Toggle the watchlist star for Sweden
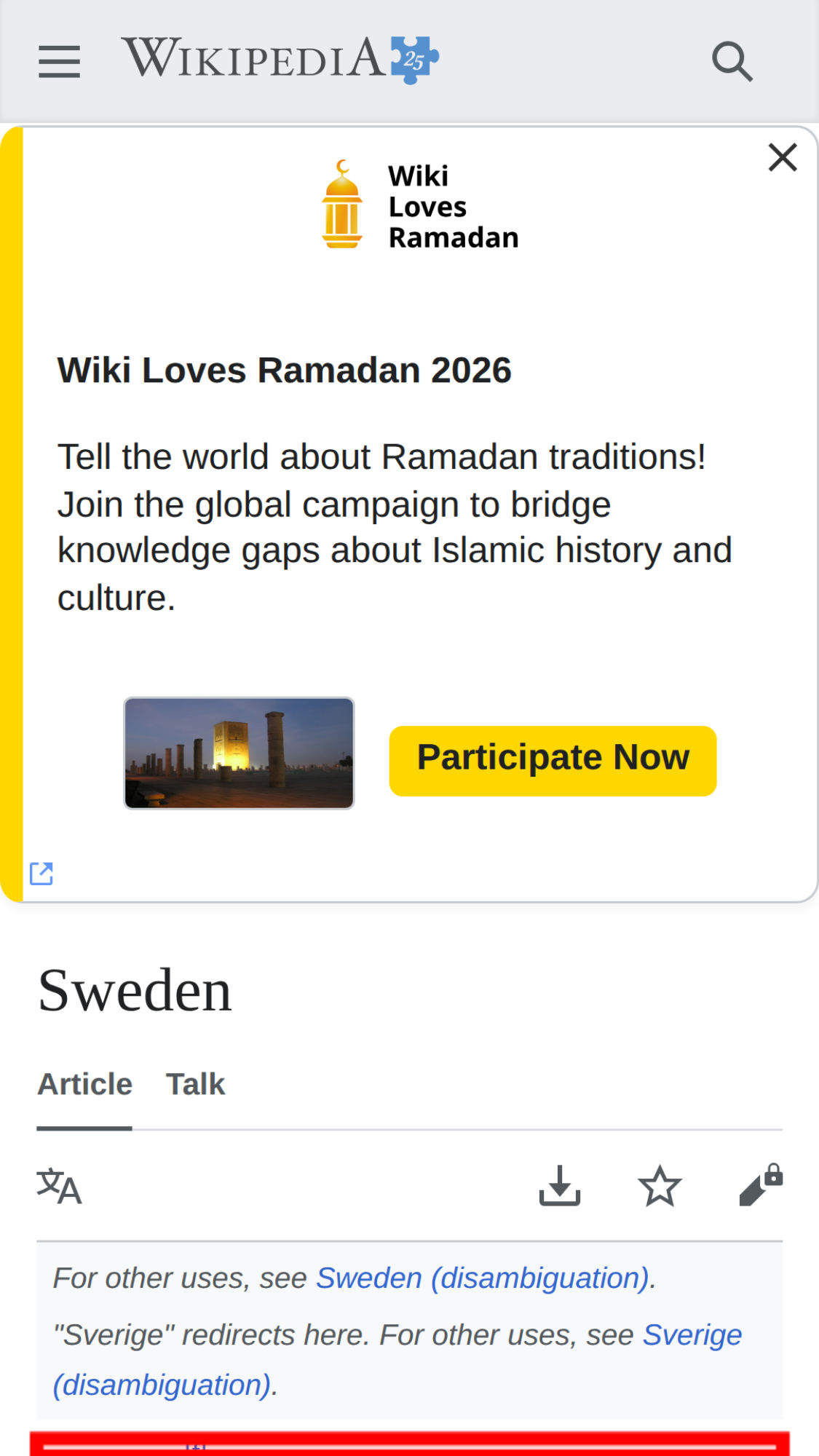 pyautogui.click(x=660, y=1186)
